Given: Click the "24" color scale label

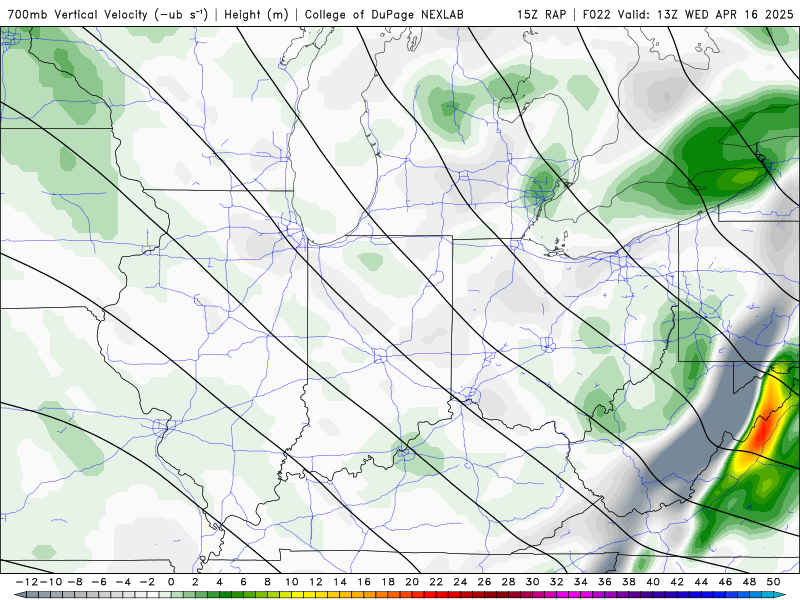Looking at the screenshot, I should (x=460, y=582).
